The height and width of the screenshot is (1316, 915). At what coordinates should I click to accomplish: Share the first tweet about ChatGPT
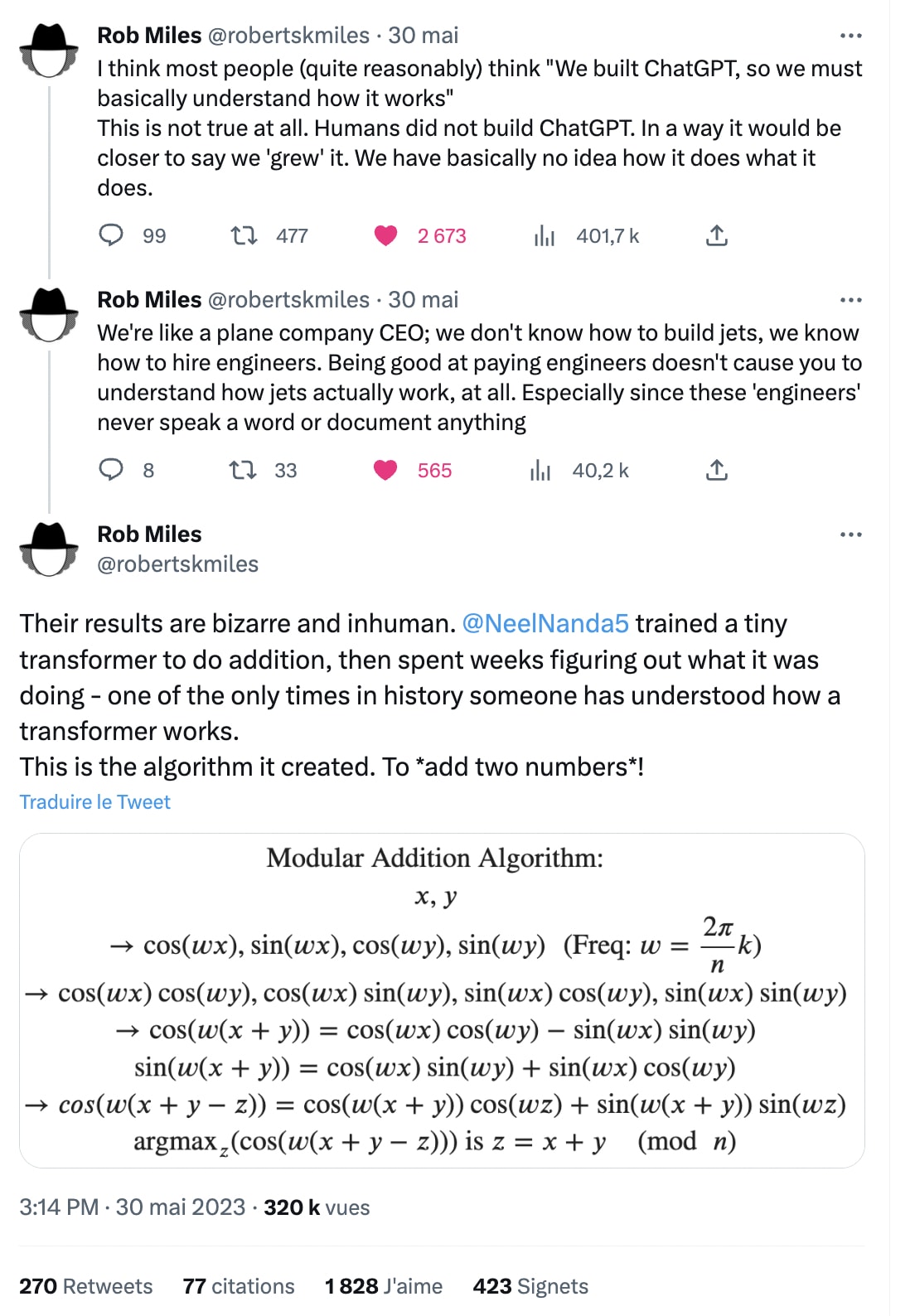(717, 235)
